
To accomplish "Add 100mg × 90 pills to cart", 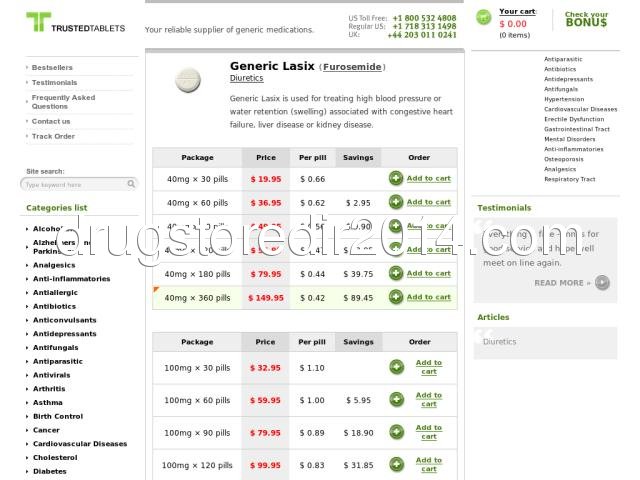I will point(429,432).
